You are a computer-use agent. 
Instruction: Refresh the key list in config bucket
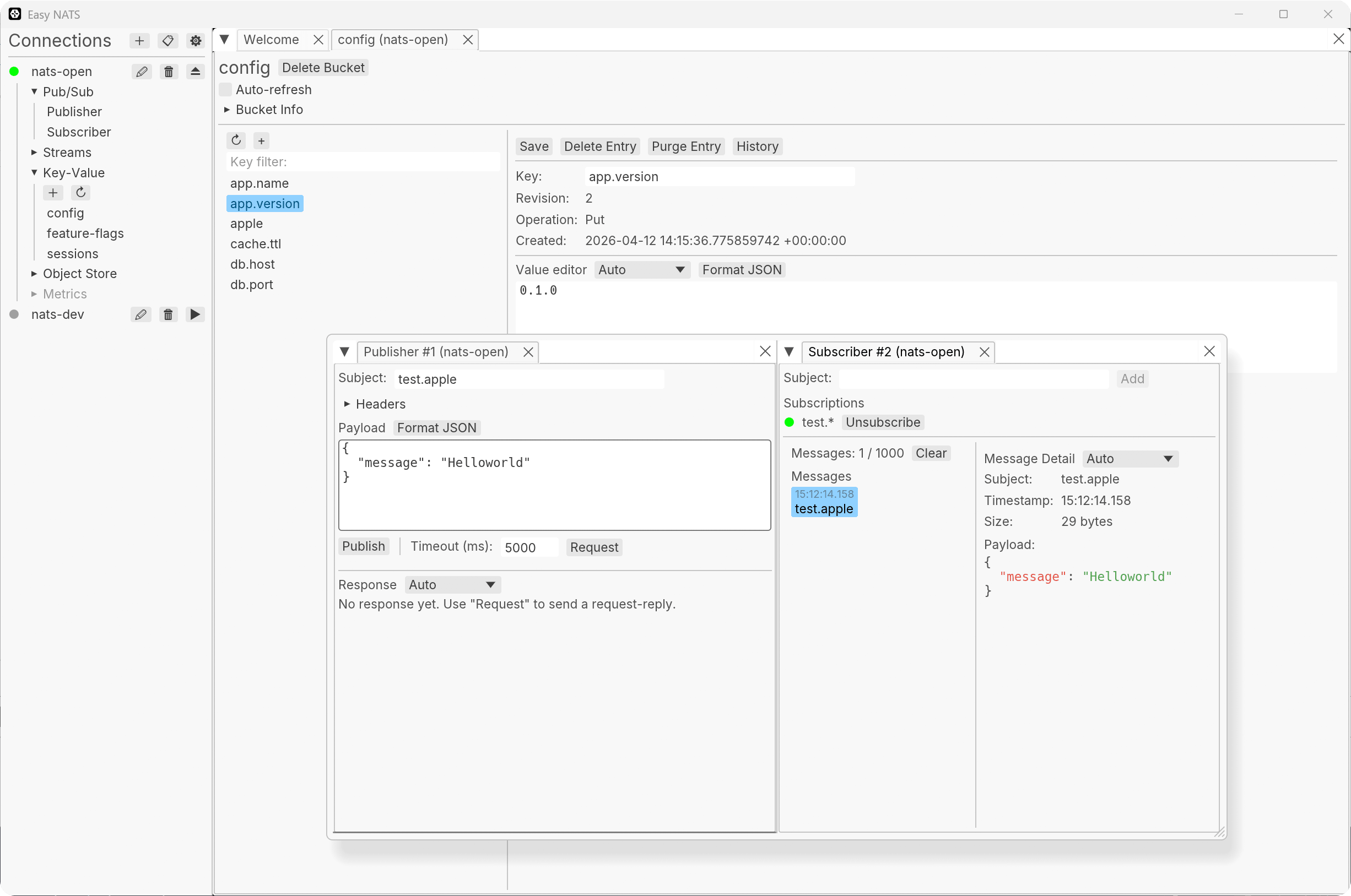(x=236, y=140)
